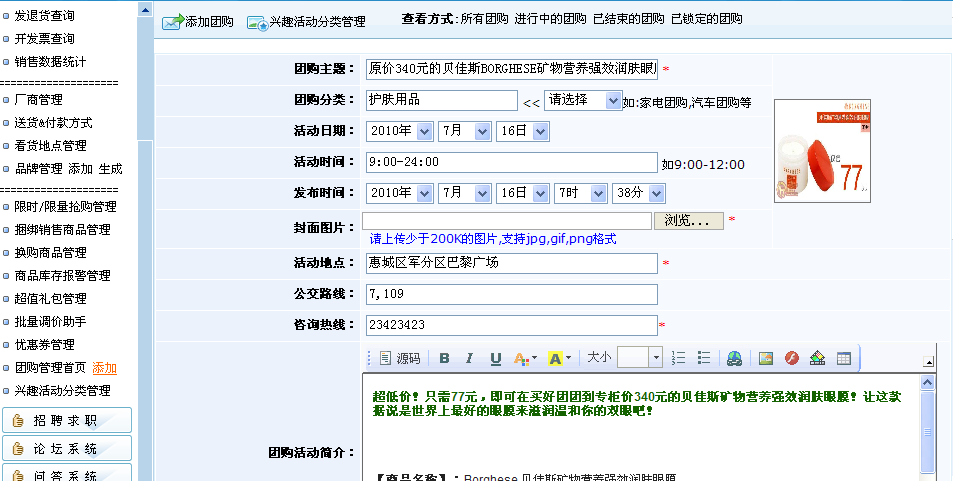Focus the 活动时间 field
Viewport: 953px width, 481px height.
512,162
